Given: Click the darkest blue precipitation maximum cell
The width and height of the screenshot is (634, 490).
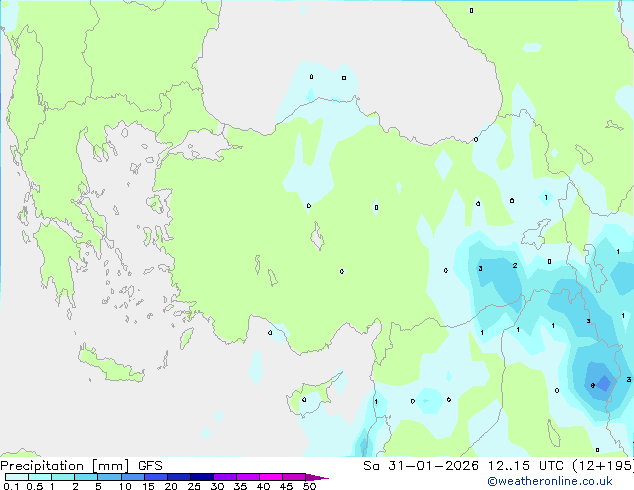Looking at the screenshot, I should [604, 383].
